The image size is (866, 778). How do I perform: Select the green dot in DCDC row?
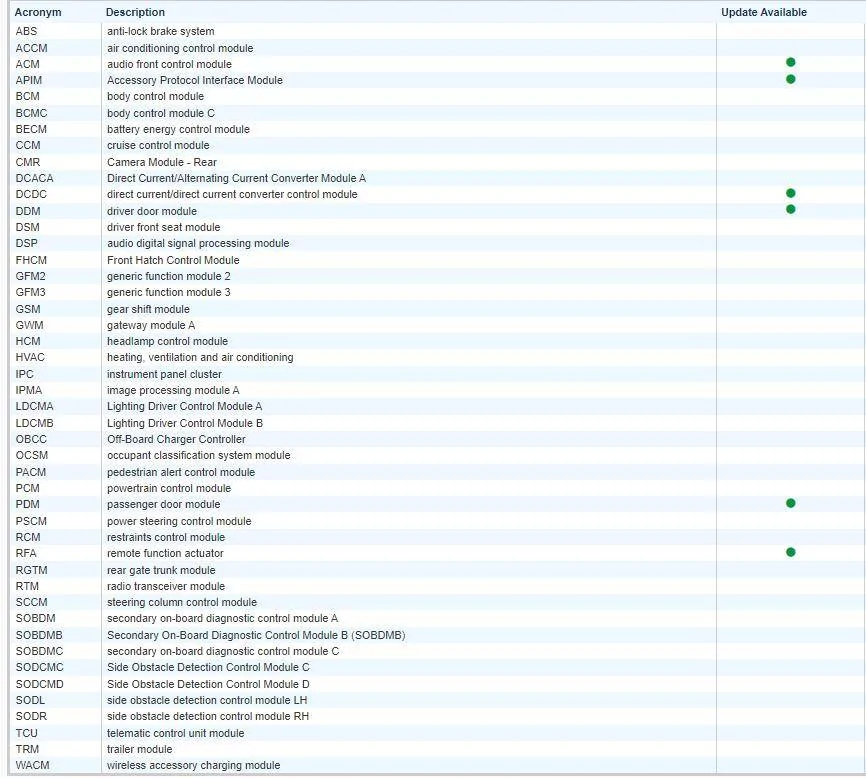tap(790, 193)
